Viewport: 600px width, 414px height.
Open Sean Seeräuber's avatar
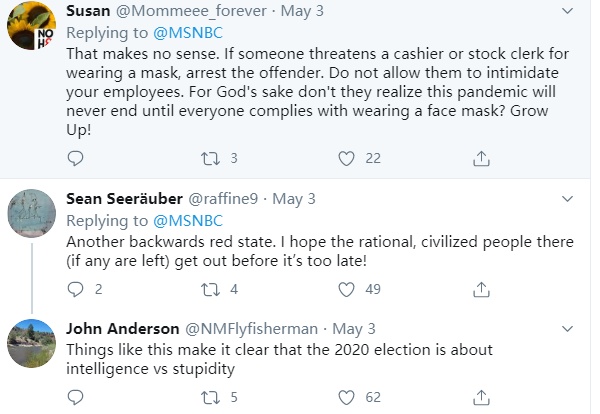click(31, 213)
